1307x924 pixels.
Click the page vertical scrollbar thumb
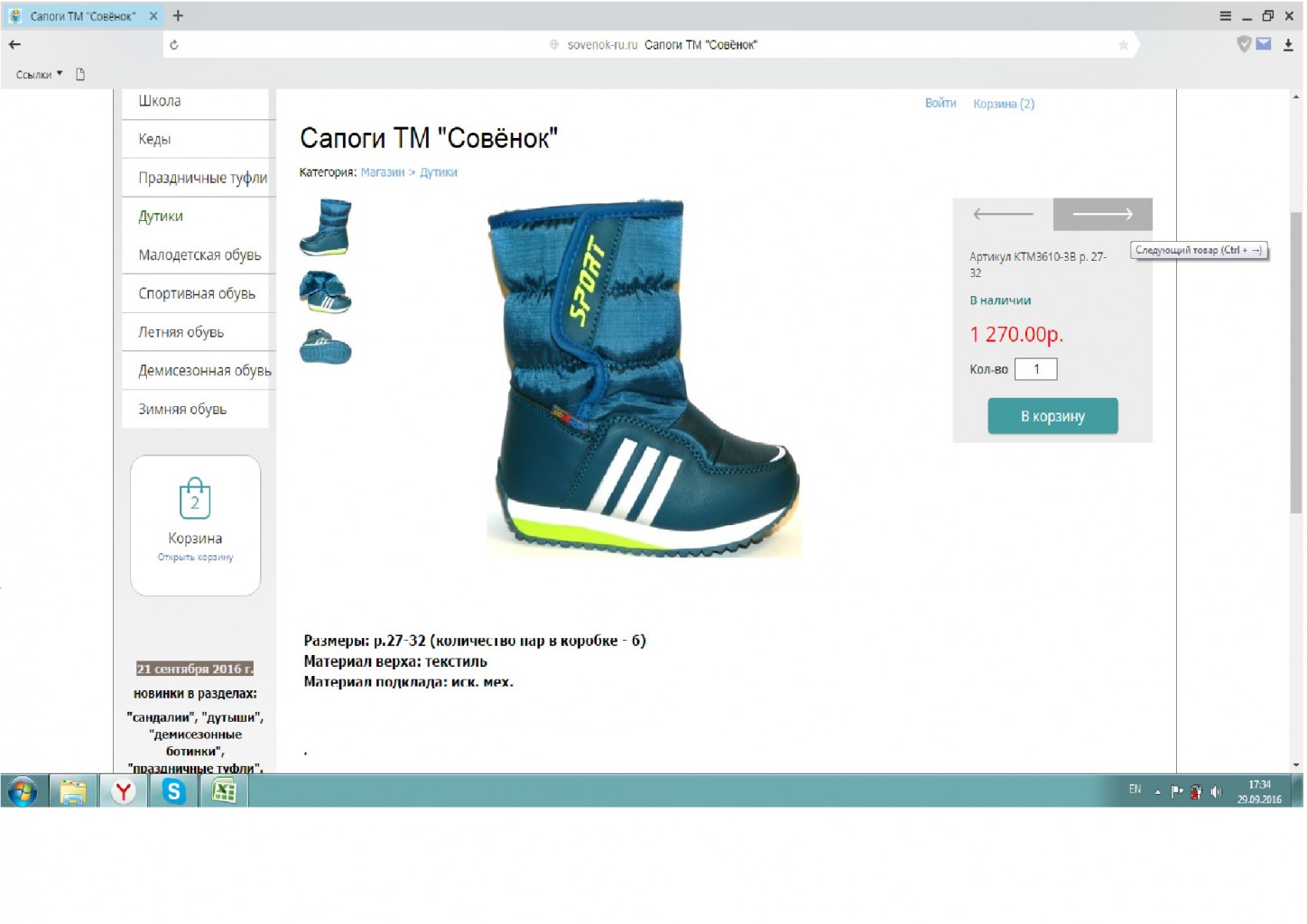(1296, 363)
